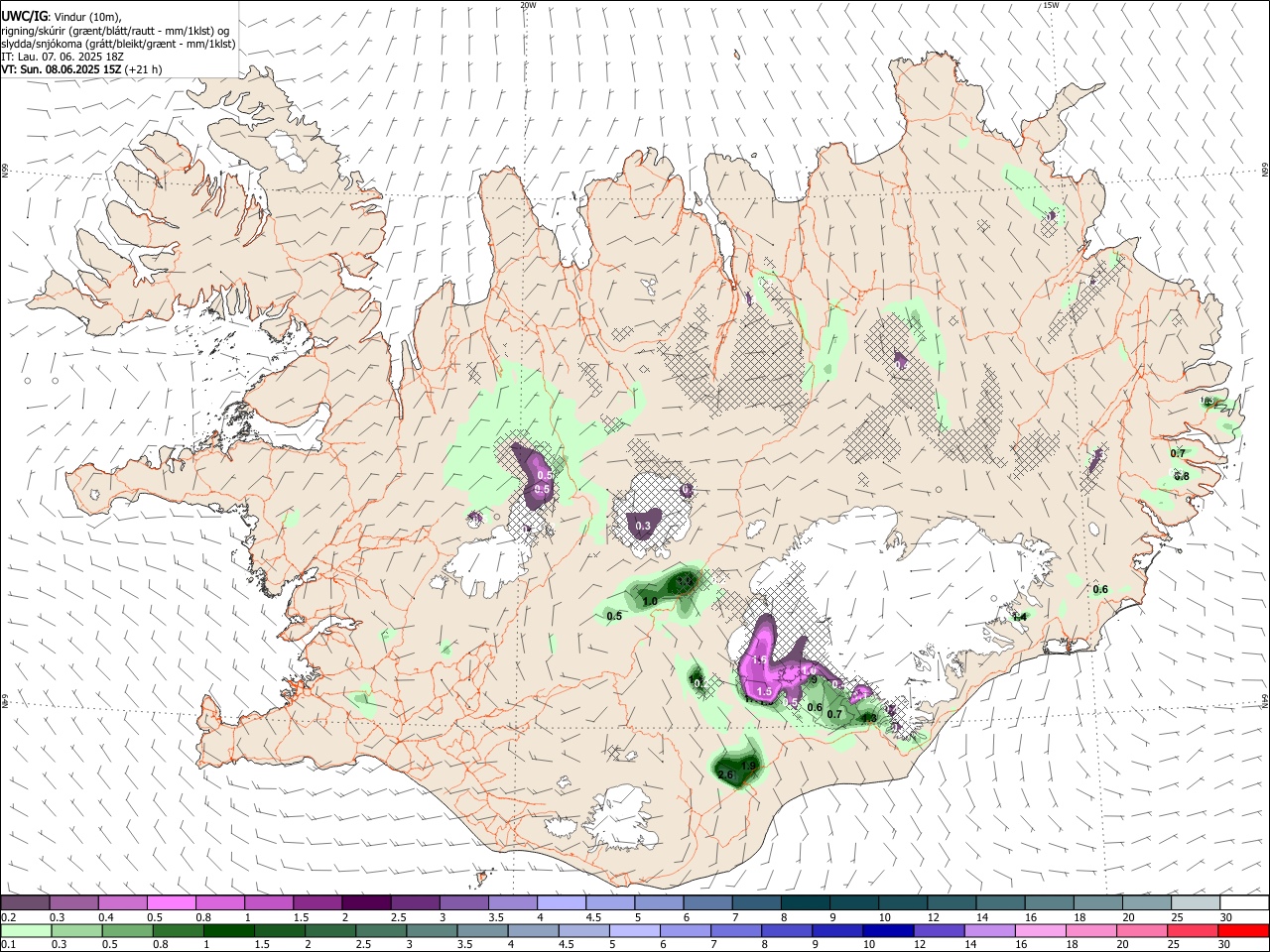
Task: Click the '20W' longitude label at top
Action: pyautogui.click(x=528, y=5)
